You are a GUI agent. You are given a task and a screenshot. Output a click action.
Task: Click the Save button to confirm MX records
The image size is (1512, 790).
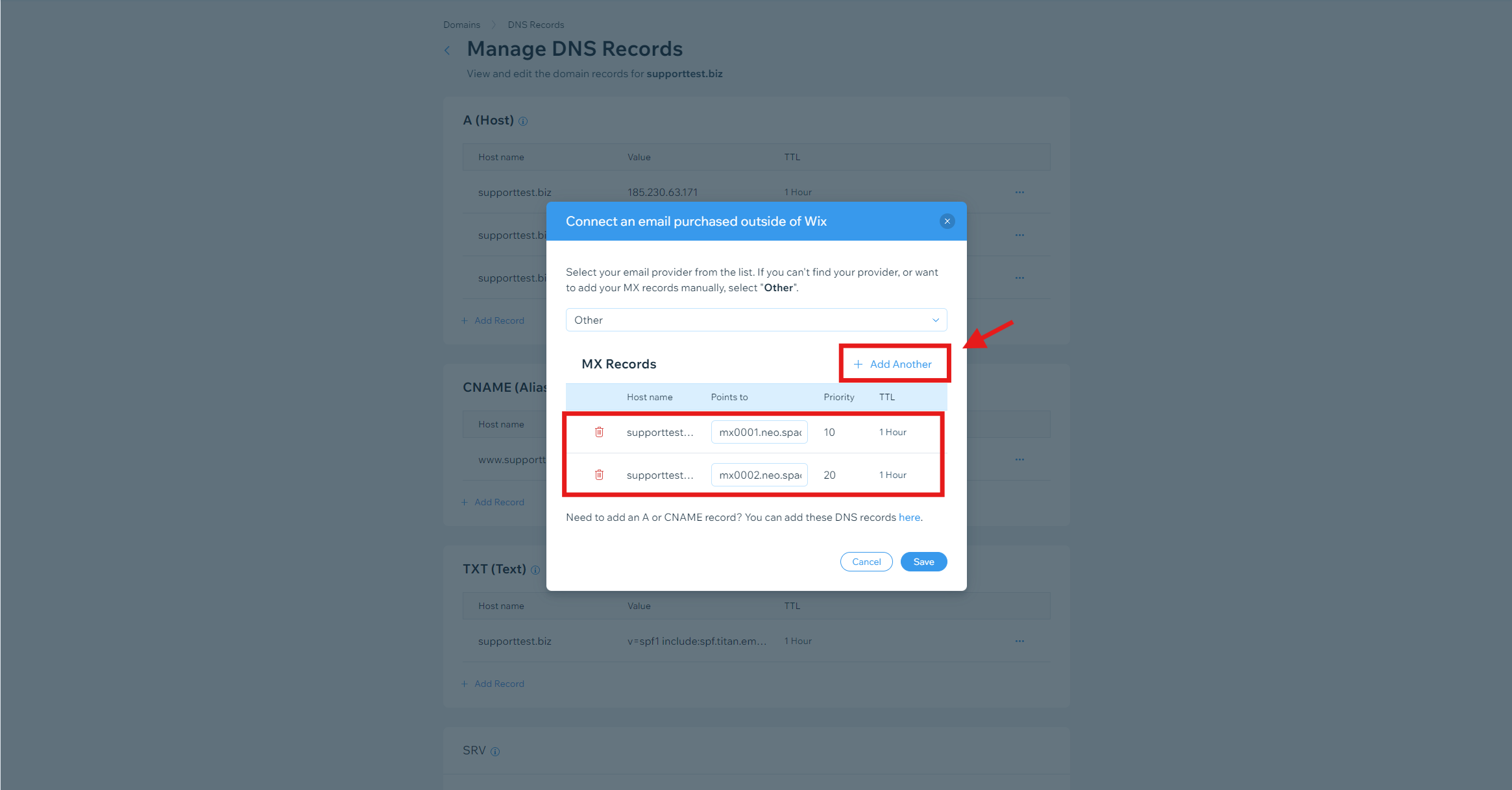(922, 562)
